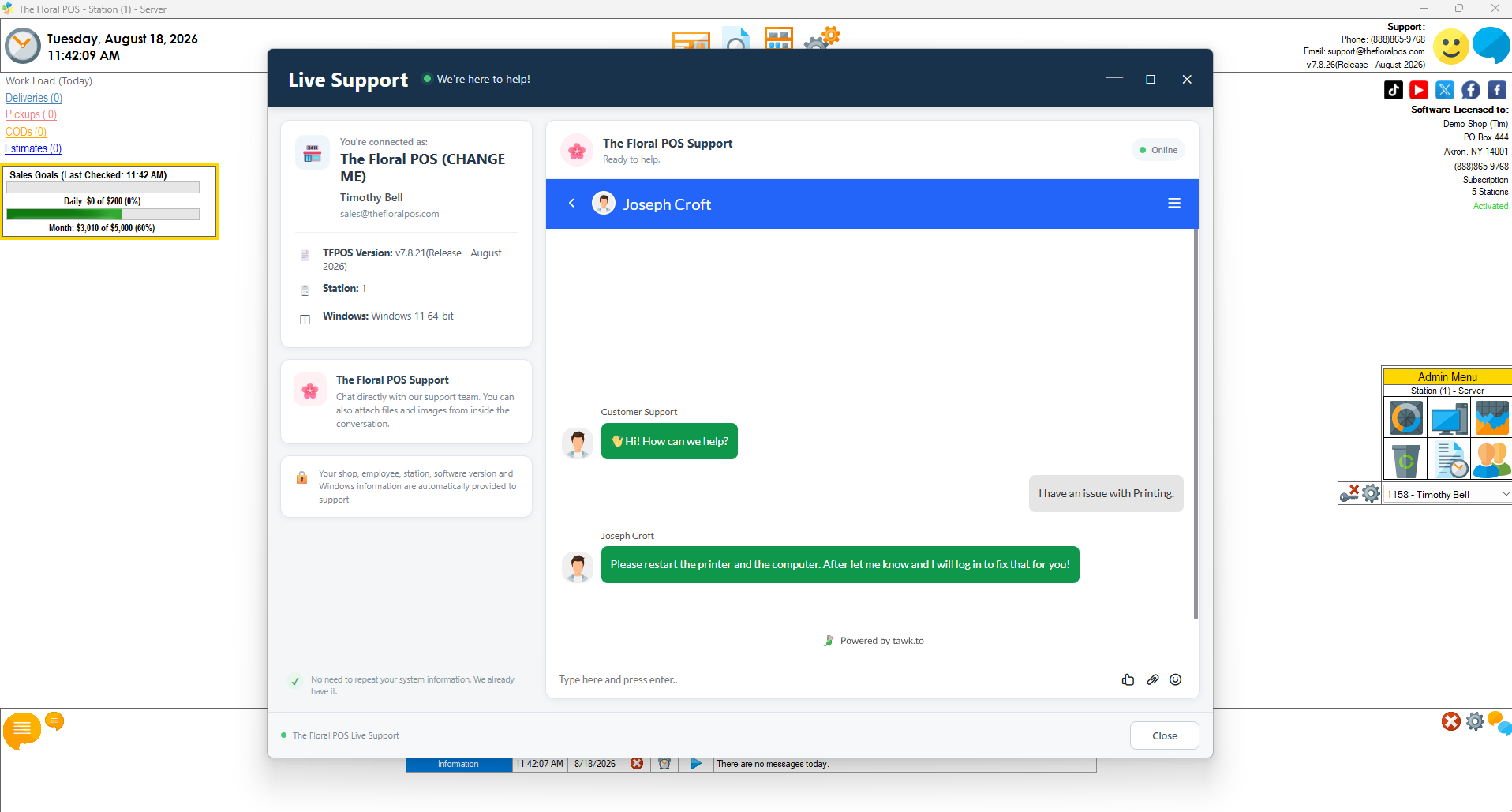Go back from Joseph Croft chat

572,204
